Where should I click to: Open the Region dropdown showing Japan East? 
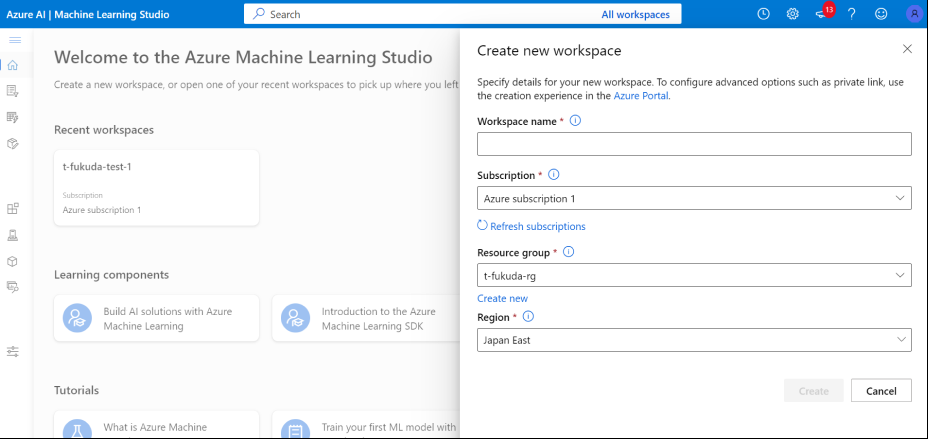click(694, 340)
